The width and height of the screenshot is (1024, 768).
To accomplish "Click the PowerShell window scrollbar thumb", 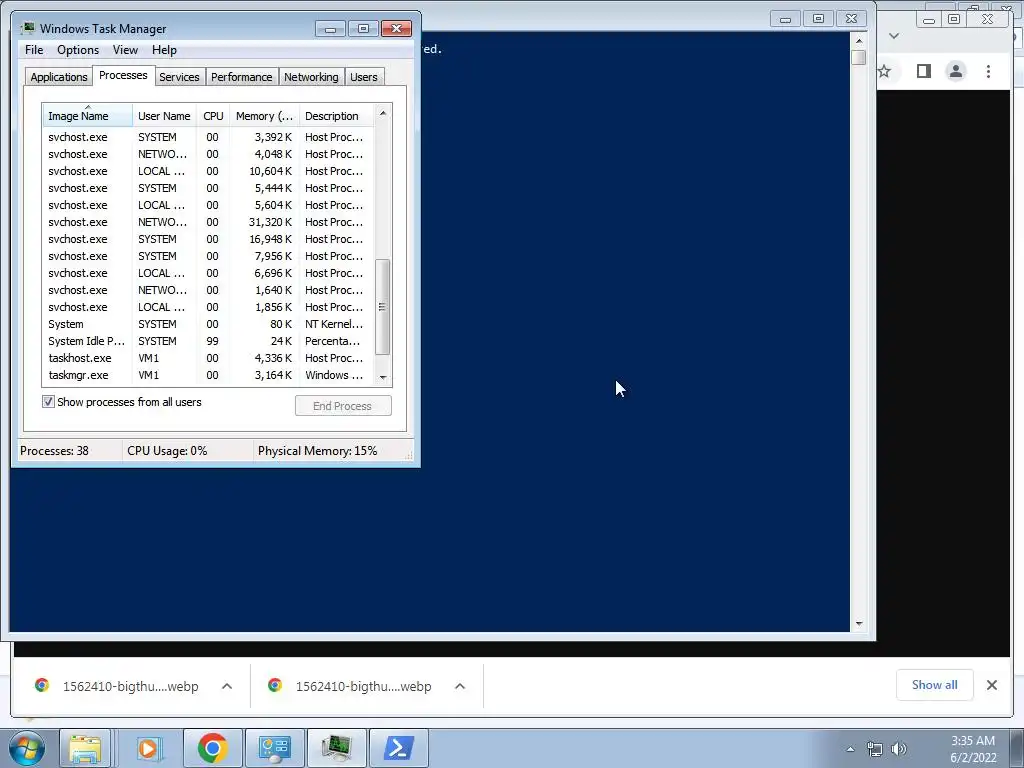I will (x=859, y=57).
